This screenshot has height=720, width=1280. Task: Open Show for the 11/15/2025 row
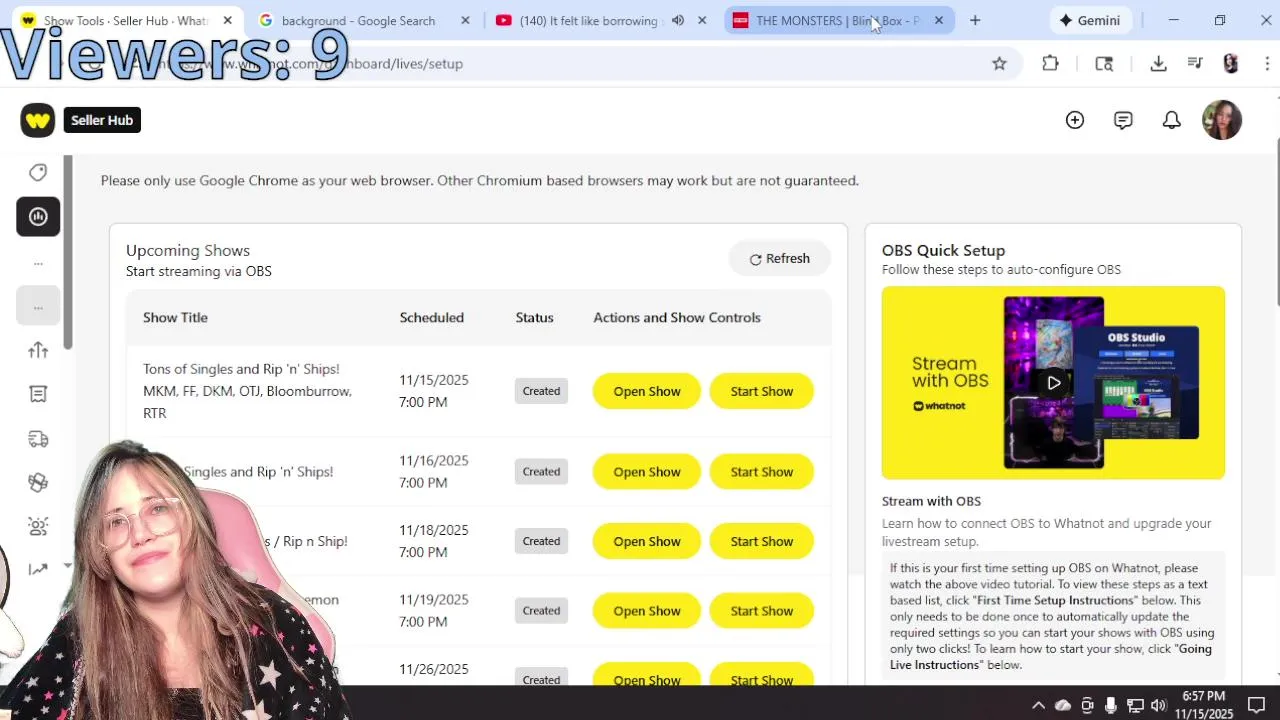click(x=647, y=391)
